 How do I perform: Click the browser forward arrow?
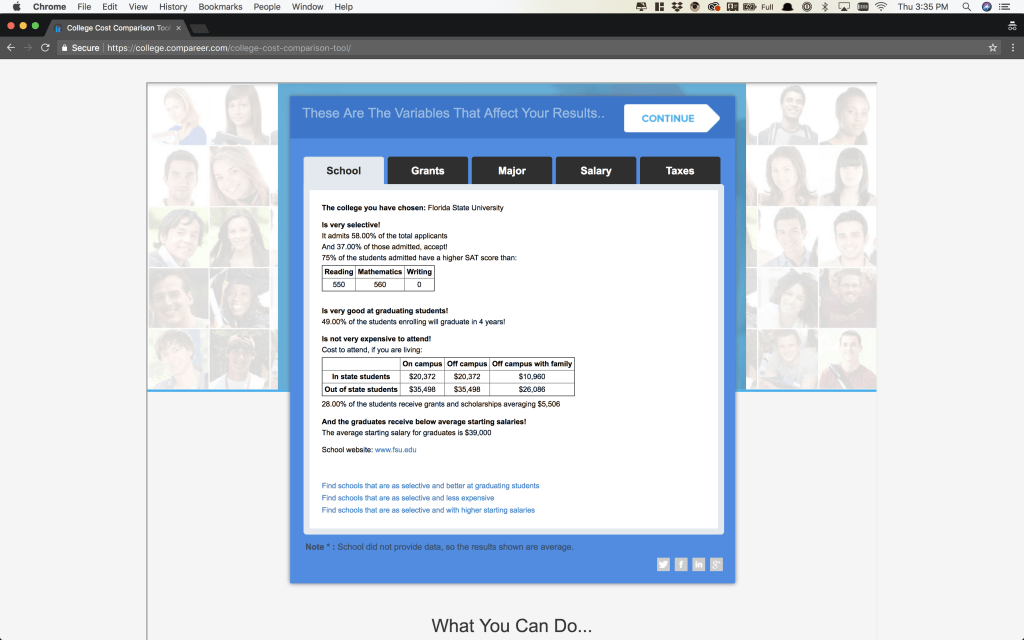pos(27,48)
